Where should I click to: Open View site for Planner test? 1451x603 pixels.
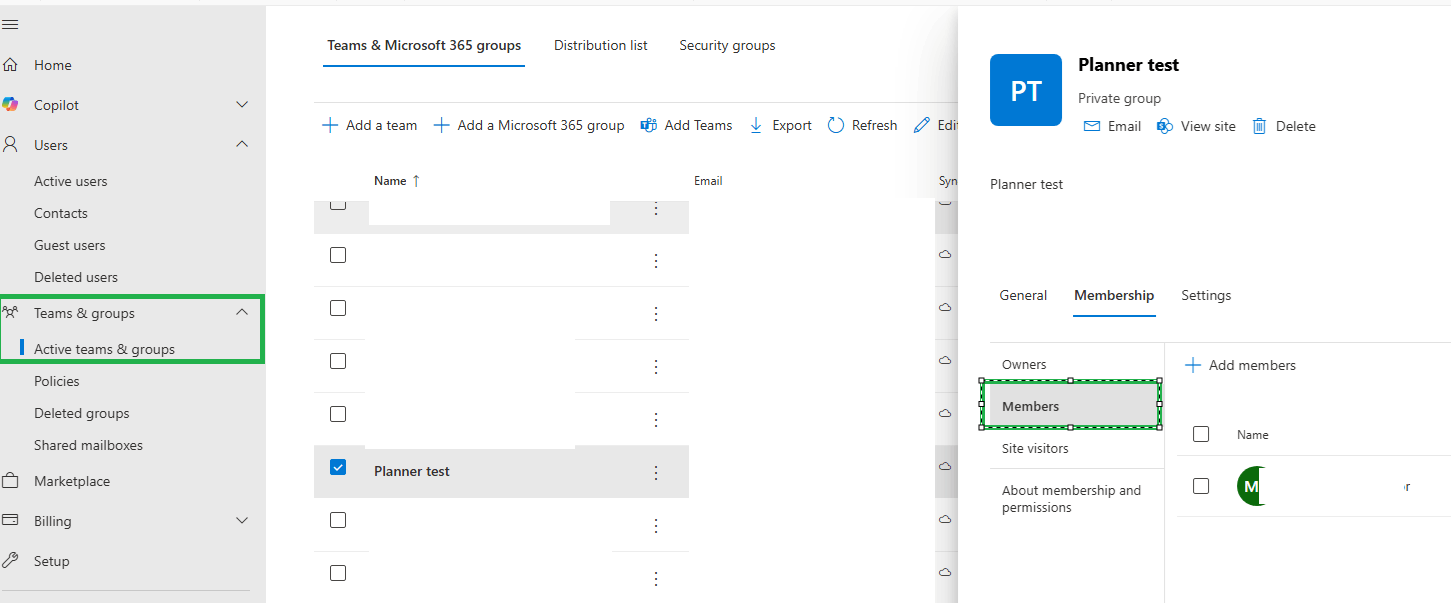pyautogui.click(x=1196, y=126)
